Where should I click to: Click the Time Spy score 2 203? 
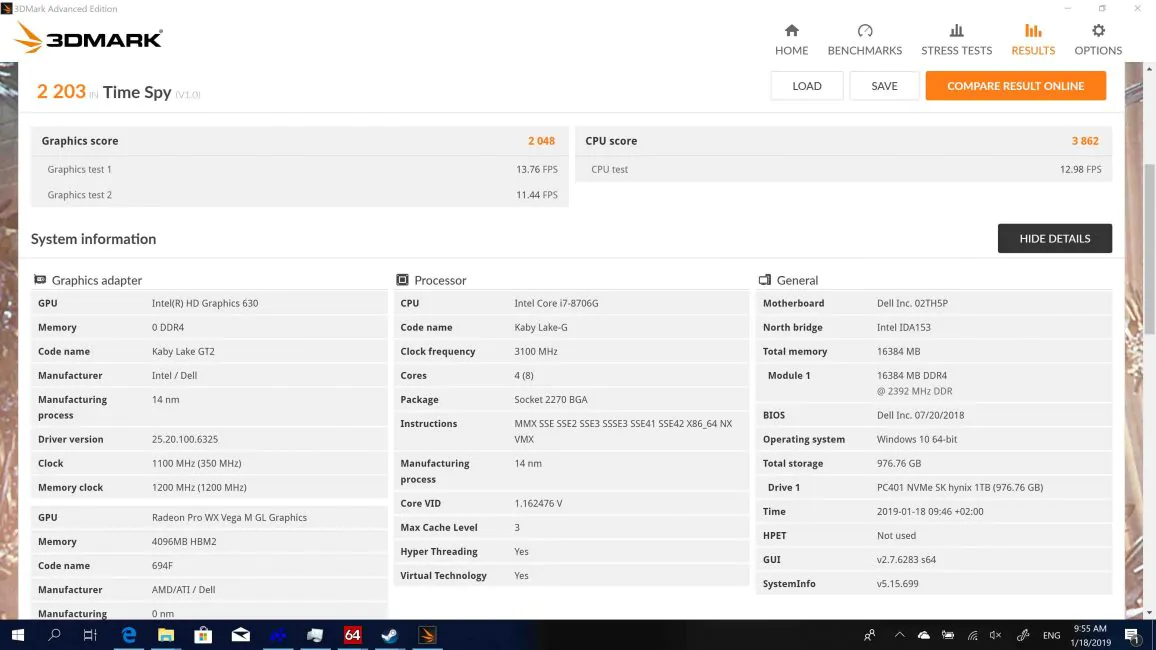[x=61, y=91]
